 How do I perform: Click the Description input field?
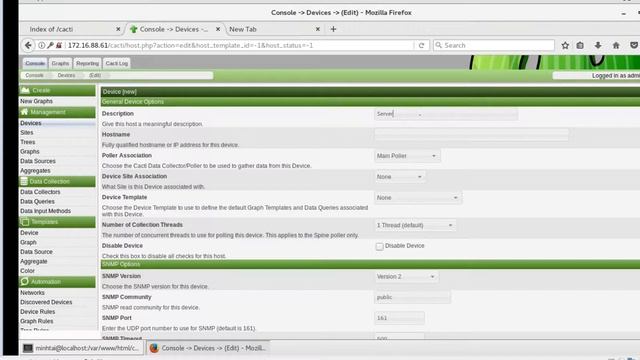(x=446, y=114)
